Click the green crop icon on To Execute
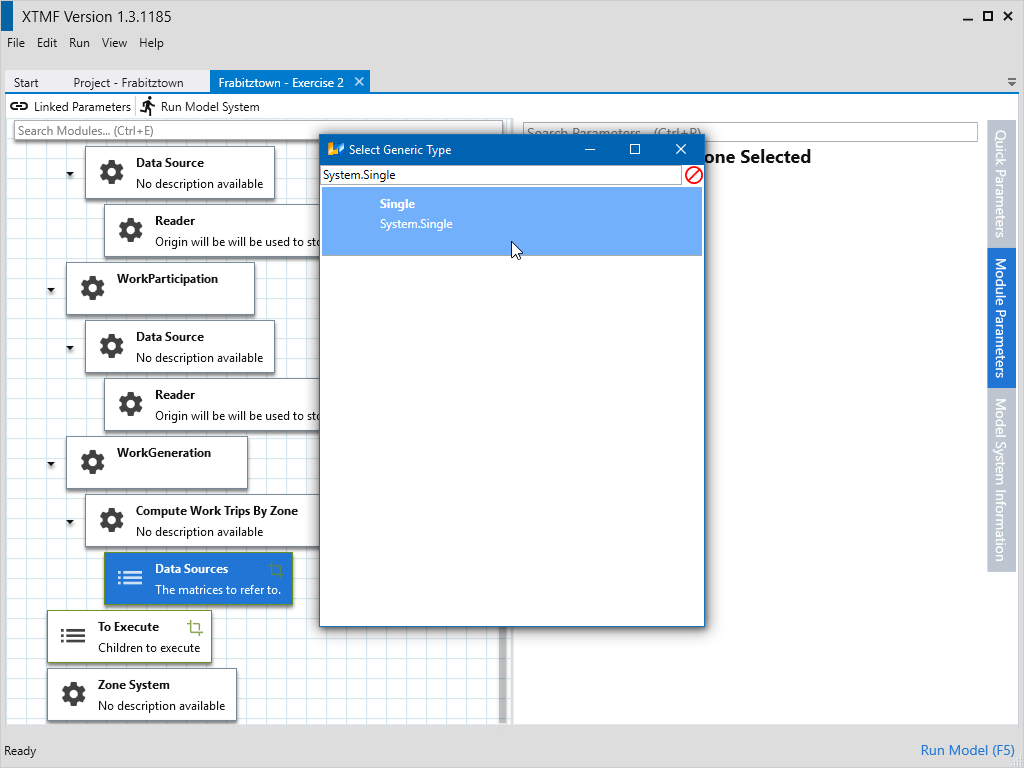This screenshot has height=768, width=1024. (x=195, y=628)
